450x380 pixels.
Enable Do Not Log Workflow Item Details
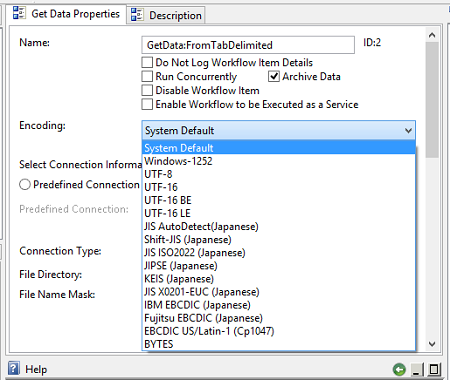[x=147, y=62]
